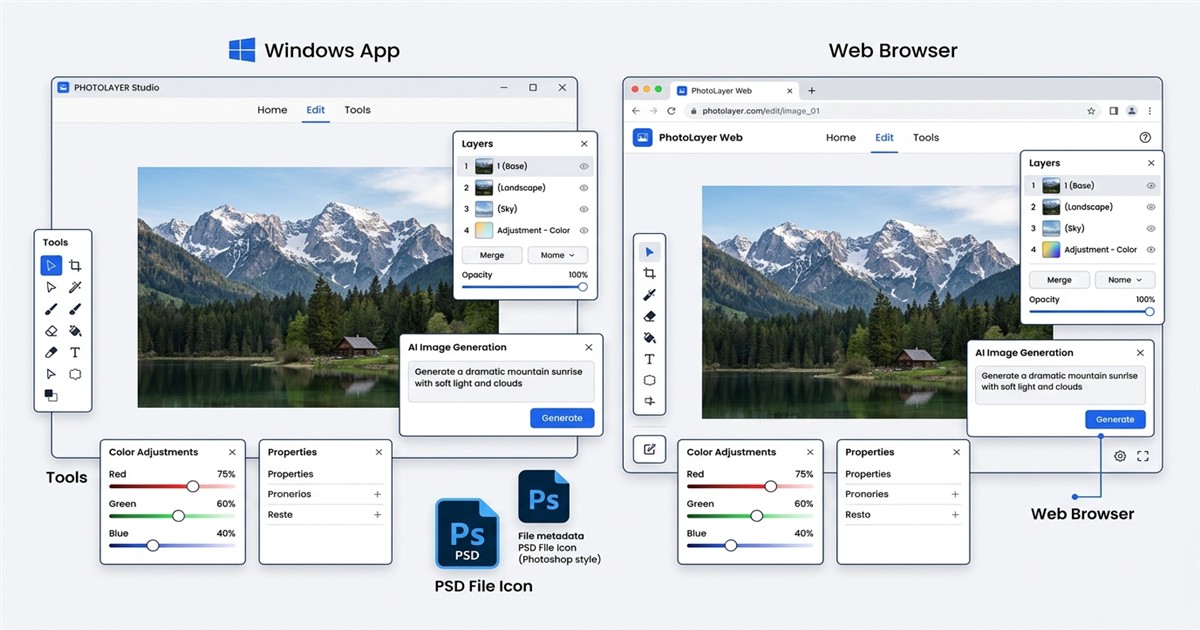This screenshot has width=1200, height=630.
Task: Select the Eraser in web browser toolbar
Action: [x=650, y=316]
